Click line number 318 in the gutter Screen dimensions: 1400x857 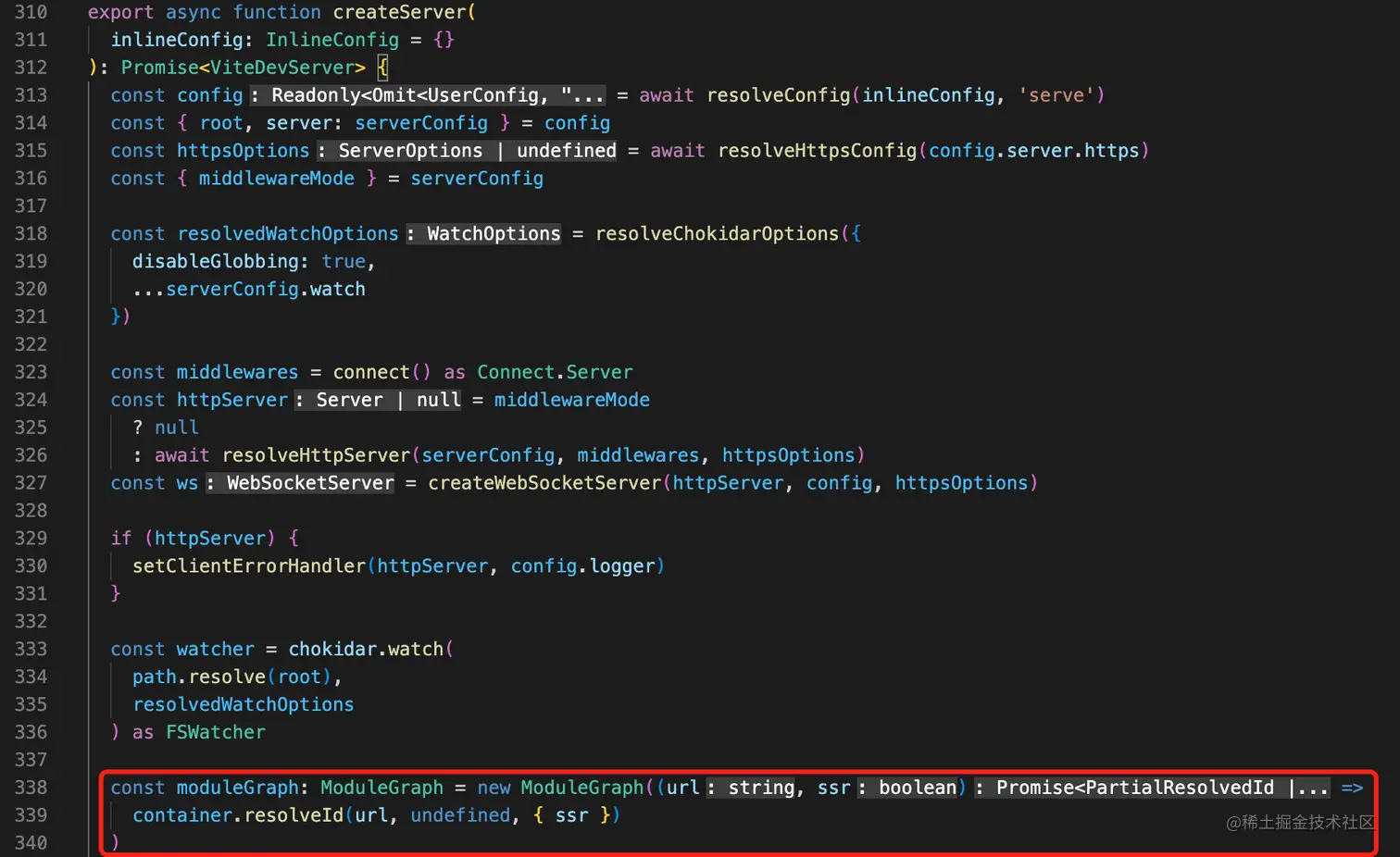[x=31, y=234]
